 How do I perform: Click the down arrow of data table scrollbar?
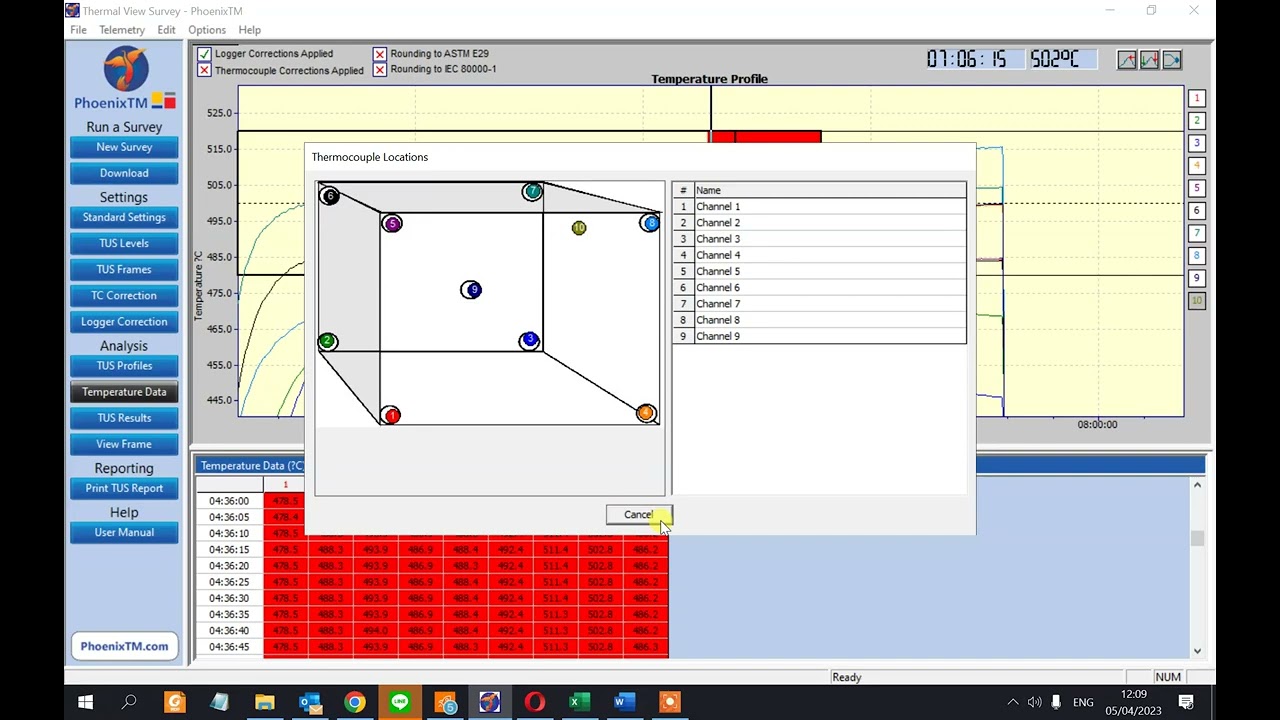pos(1197,651)
